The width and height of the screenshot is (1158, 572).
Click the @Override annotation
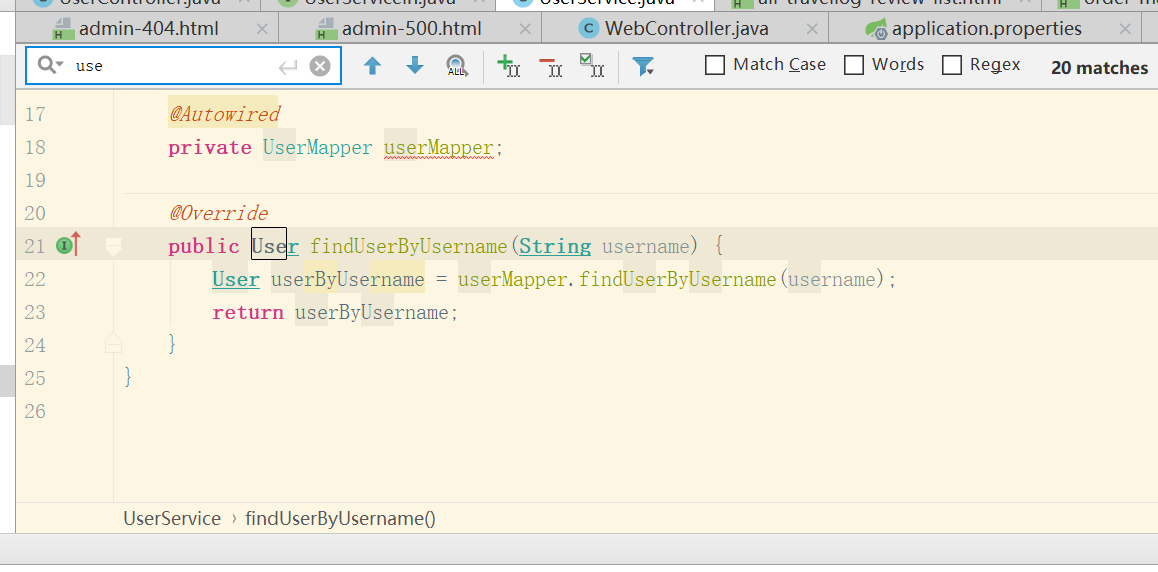click(x=219, y=214)
